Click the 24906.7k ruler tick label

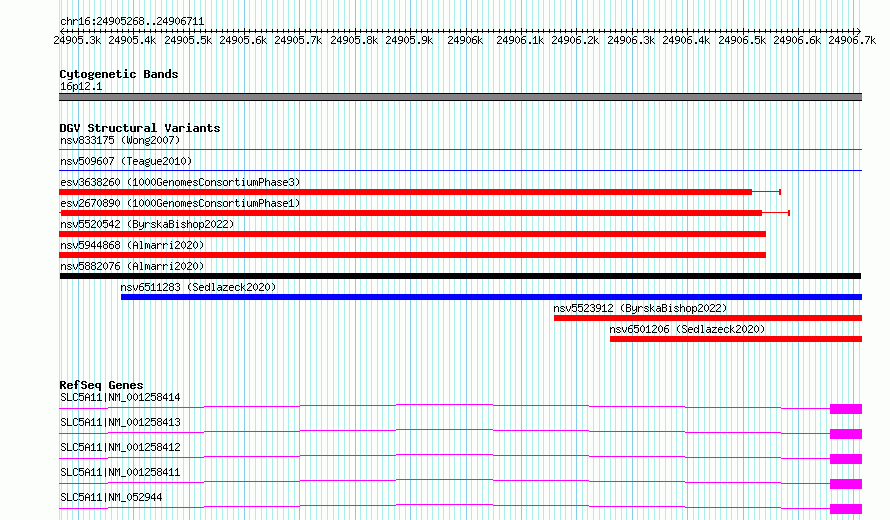tap(852, 40)
